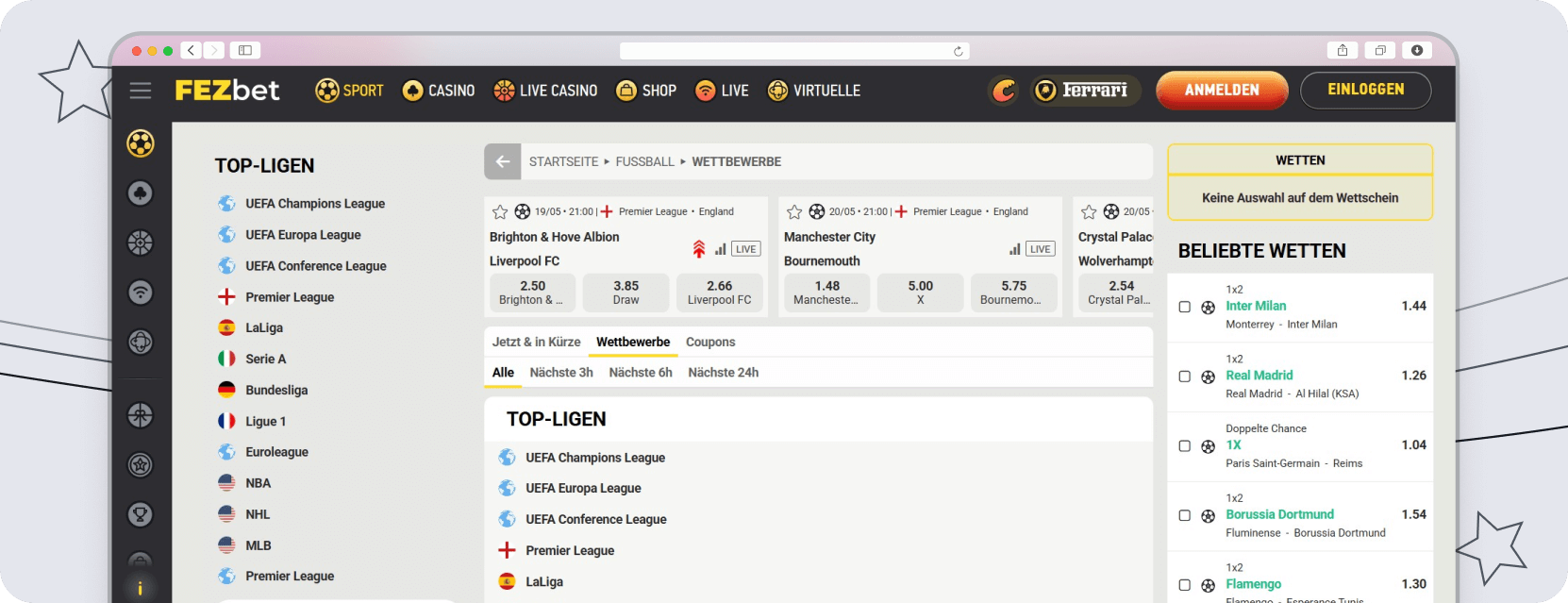Image resolution: width=1568 pixels, height=603 pixels.
Task: Open the browser tab overview button
Action: tap(1380, 50)
